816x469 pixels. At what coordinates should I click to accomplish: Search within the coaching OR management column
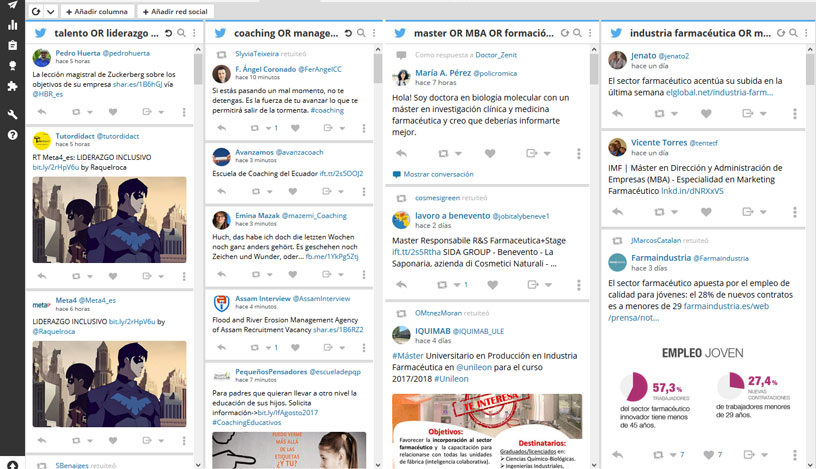tap(361, 33)
